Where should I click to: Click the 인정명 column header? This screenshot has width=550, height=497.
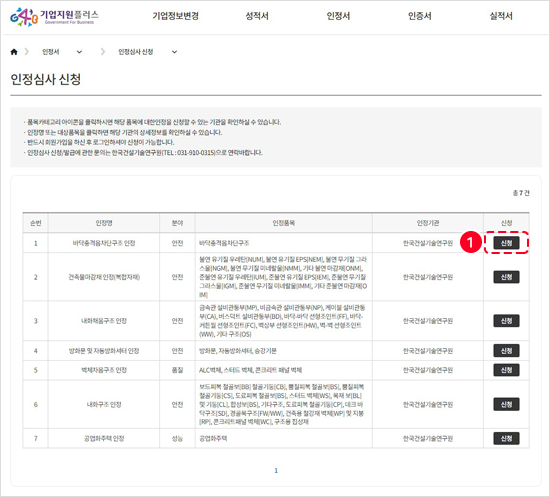[x=104, y=223]
